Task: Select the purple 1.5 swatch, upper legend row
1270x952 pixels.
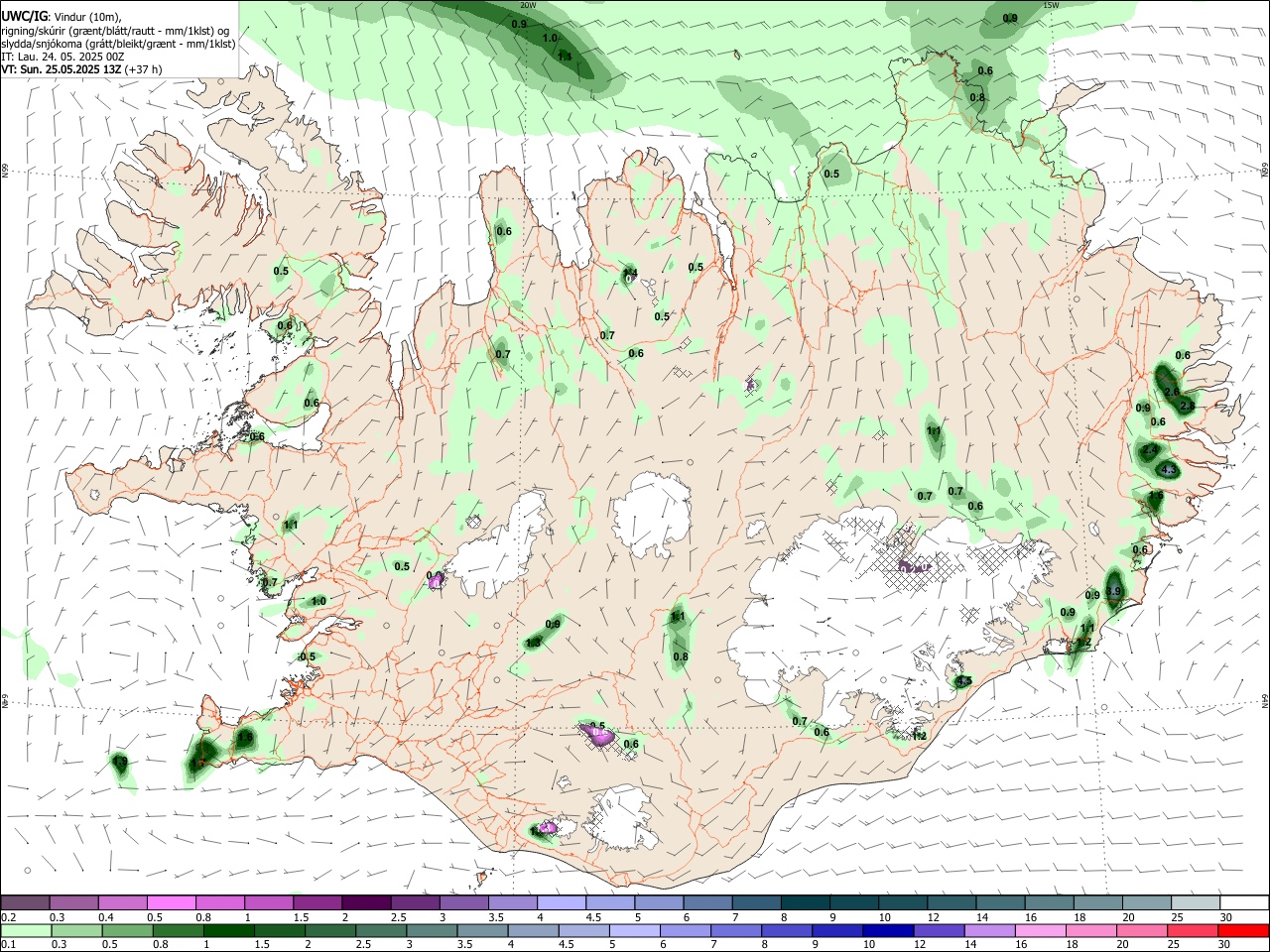Action: coord(317,902)
